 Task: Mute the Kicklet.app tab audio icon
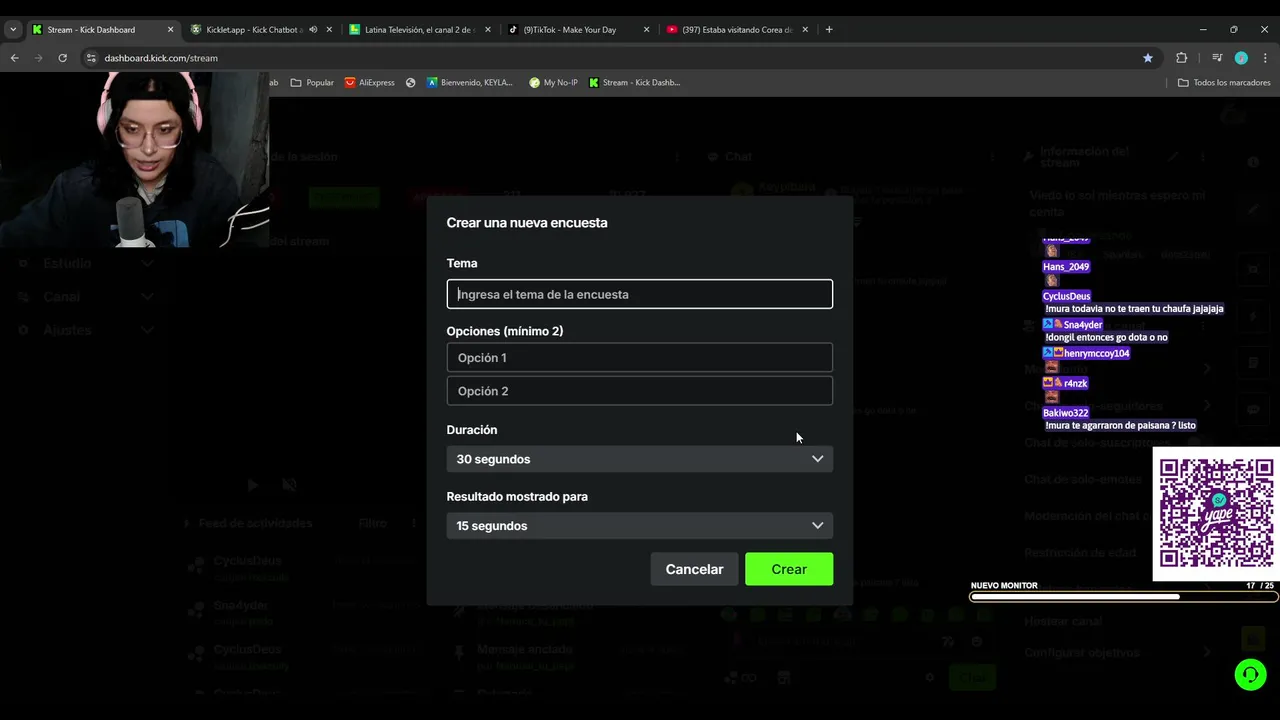click(313, 30)
